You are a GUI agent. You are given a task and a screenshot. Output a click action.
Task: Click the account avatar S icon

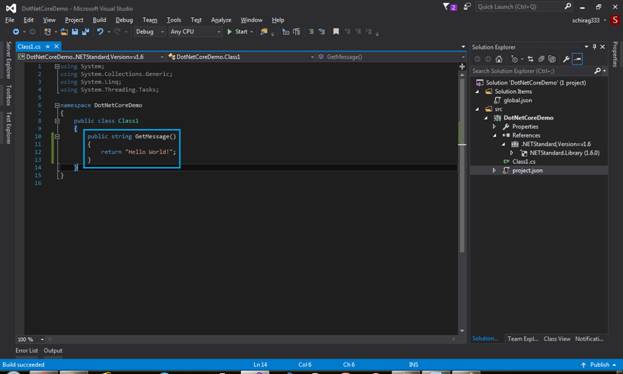point(615,20)
